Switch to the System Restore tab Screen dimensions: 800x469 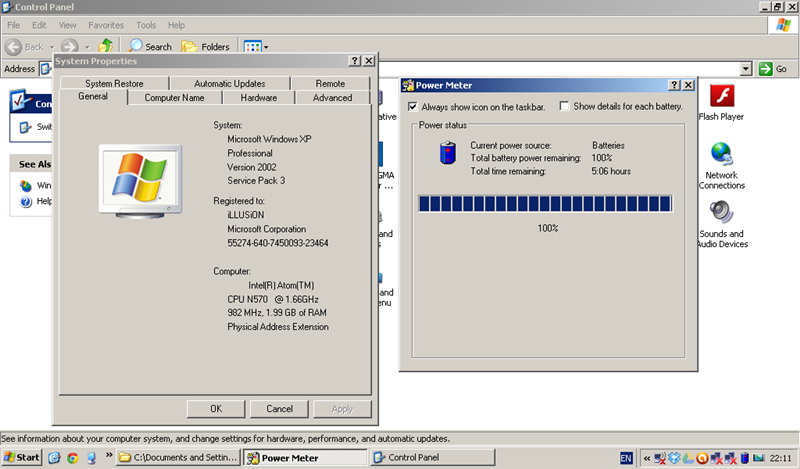[x=114, y=83]
